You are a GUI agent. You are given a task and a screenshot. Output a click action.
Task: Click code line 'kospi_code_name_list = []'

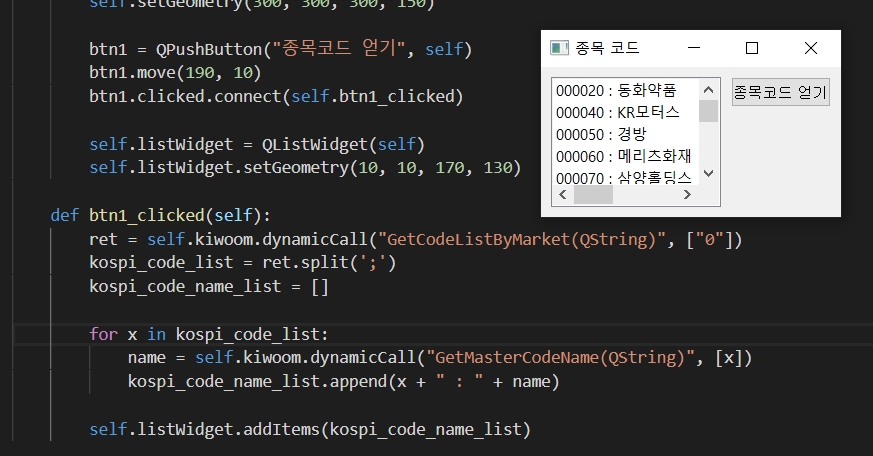pos(209,287)
